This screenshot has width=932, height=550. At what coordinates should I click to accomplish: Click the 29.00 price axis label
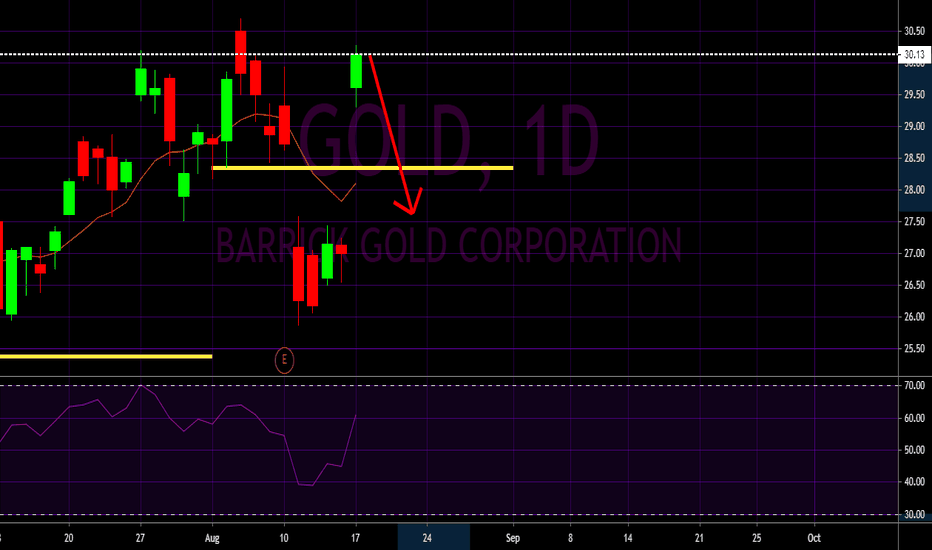pyautogui.click(x=914, y=126)
